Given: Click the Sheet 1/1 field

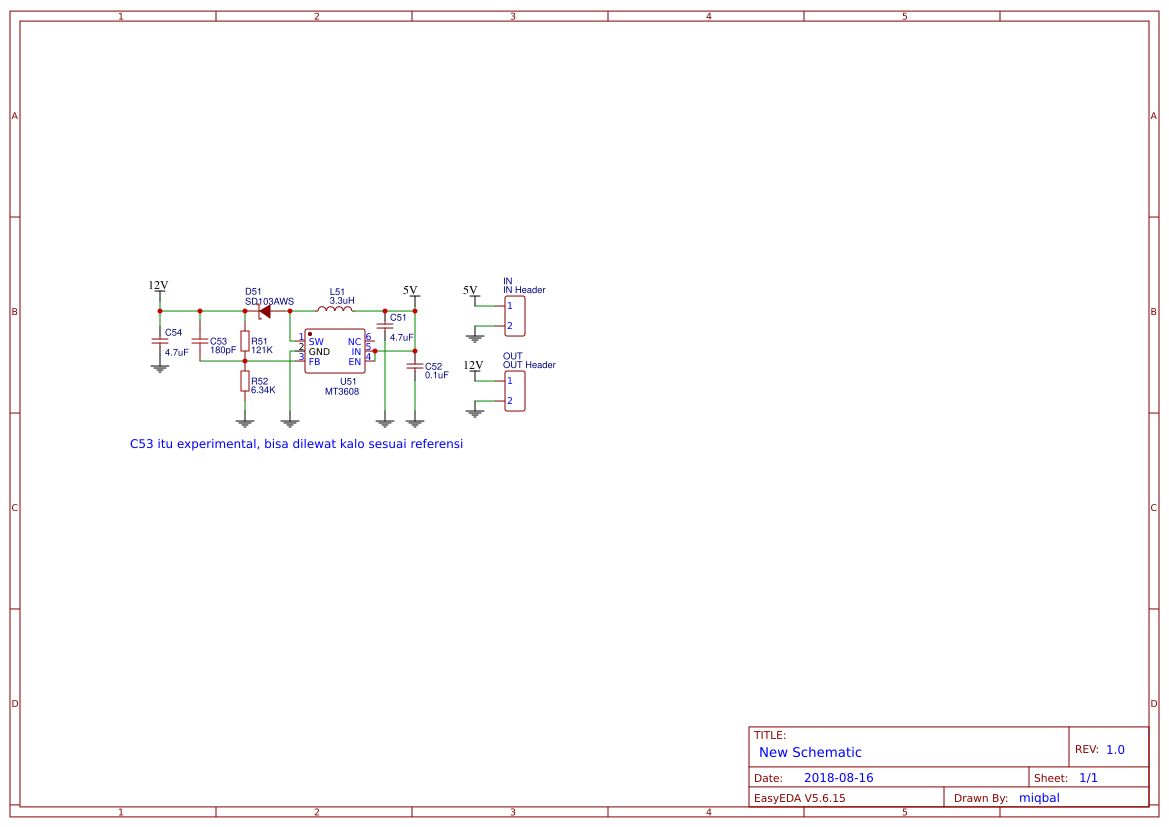Looking at the screenshot, I should (1090, 777).
